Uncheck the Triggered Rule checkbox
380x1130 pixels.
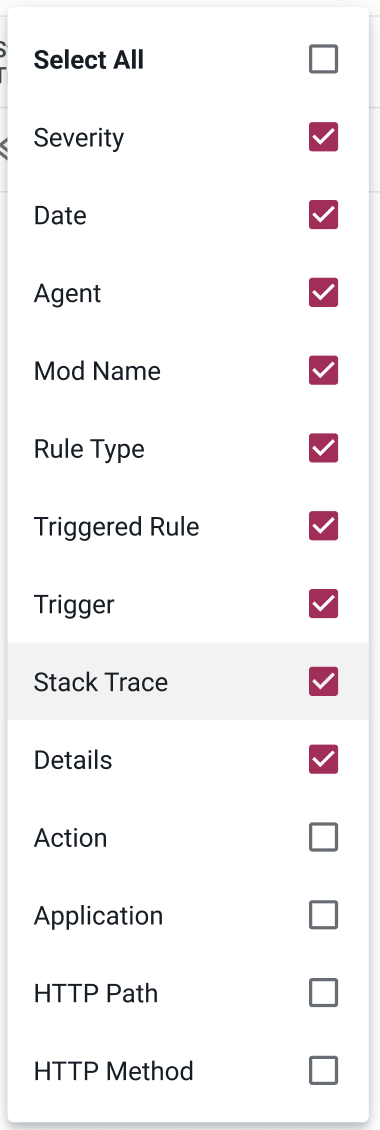(323, 526)
